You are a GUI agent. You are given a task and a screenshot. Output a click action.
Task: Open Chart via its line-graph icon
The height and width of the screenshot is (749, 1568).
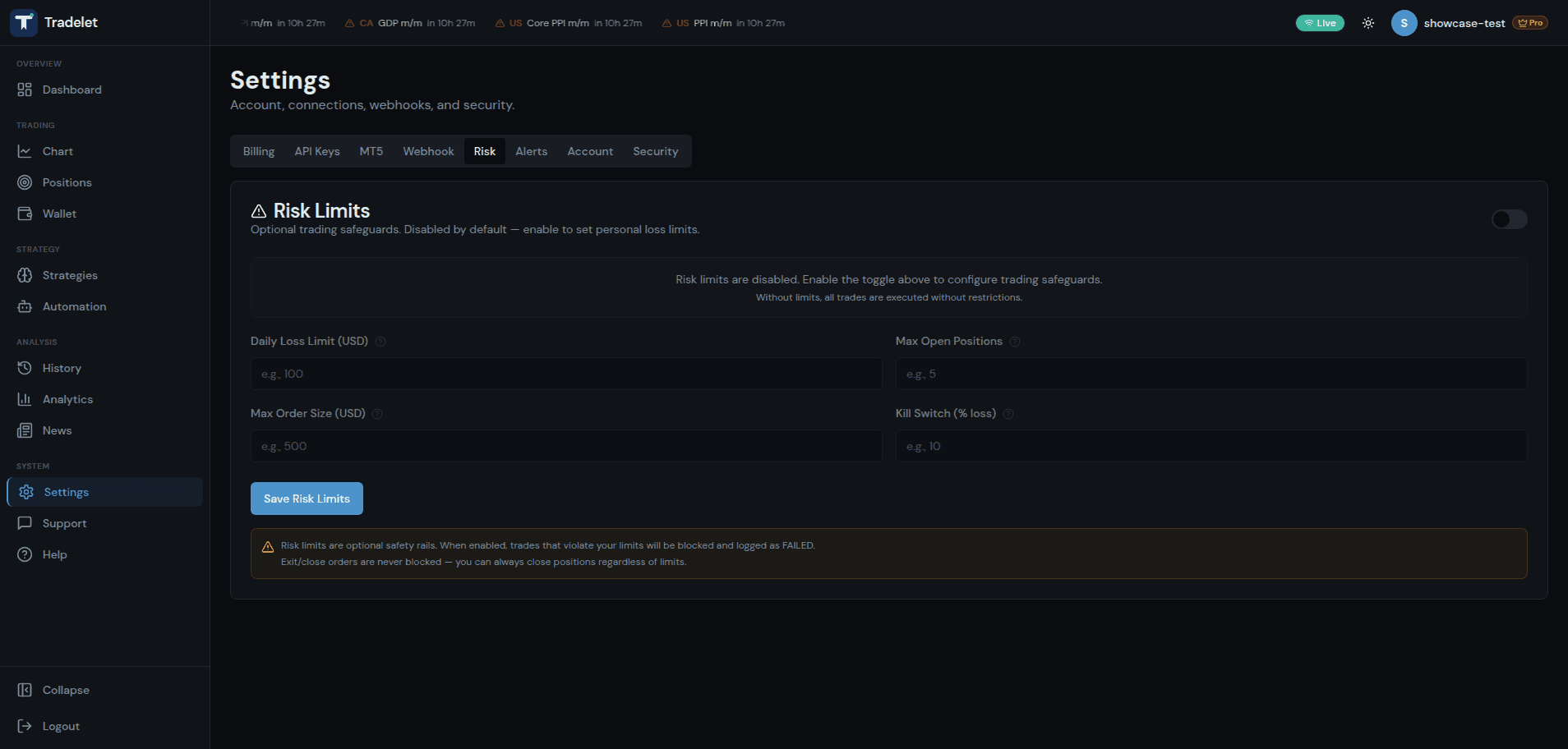tap(25, 151)
